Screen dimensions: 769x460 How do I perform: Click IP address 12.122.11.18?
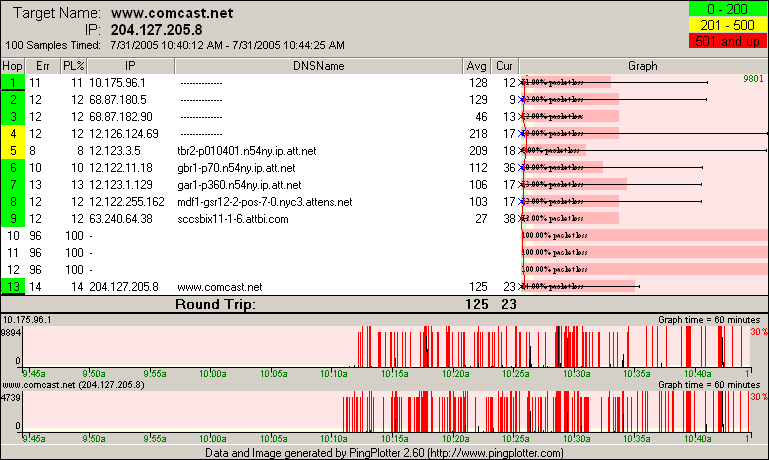[121, 168]
